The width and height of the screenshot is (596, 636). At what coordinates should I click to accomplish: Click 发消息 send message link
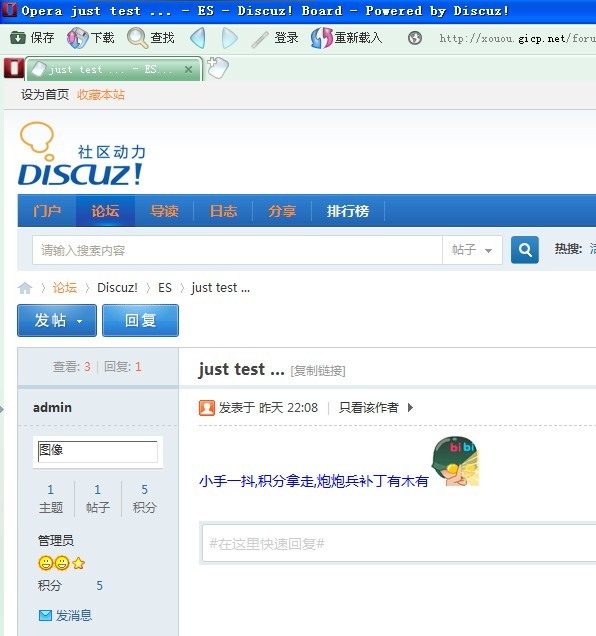tap(73, 615)
